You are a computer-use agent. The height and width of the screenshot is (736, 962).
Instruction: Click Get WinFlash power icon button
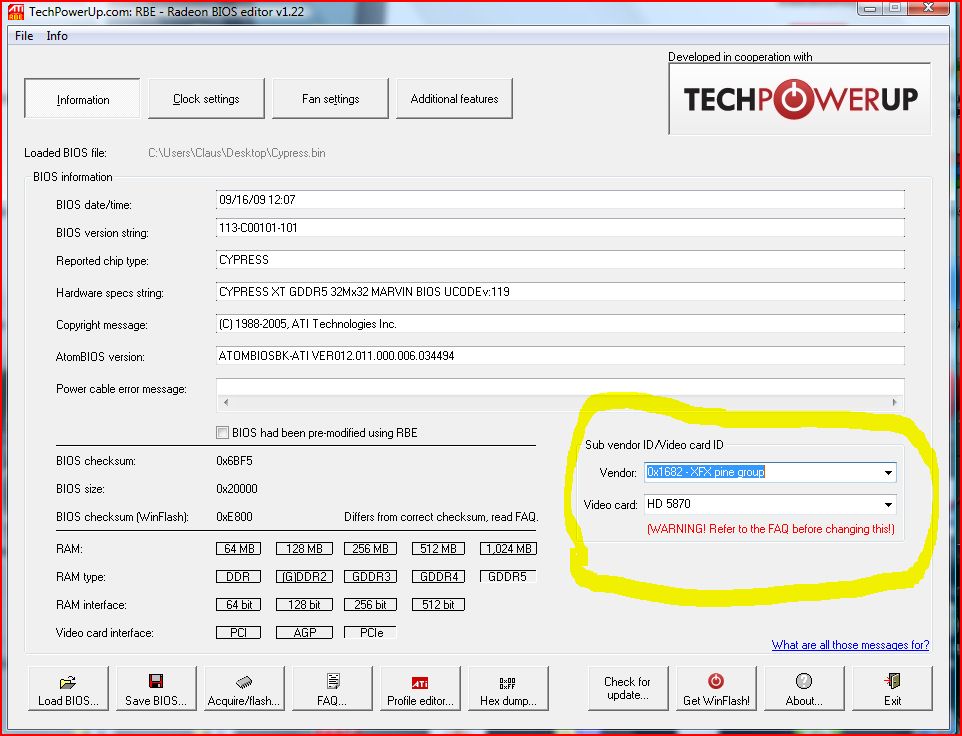[716, 688]
